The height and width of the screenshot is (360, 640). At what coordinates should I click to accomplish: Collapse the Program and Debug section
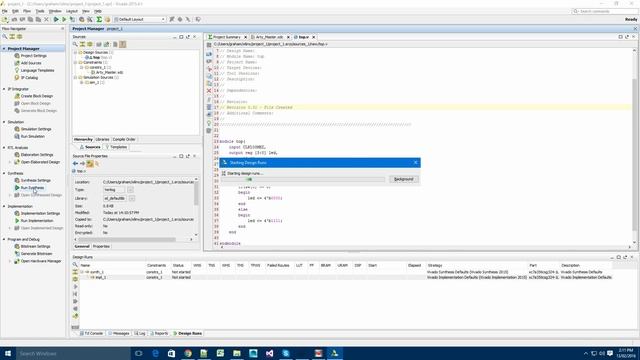pyautogui.click(x=4, y=239)
